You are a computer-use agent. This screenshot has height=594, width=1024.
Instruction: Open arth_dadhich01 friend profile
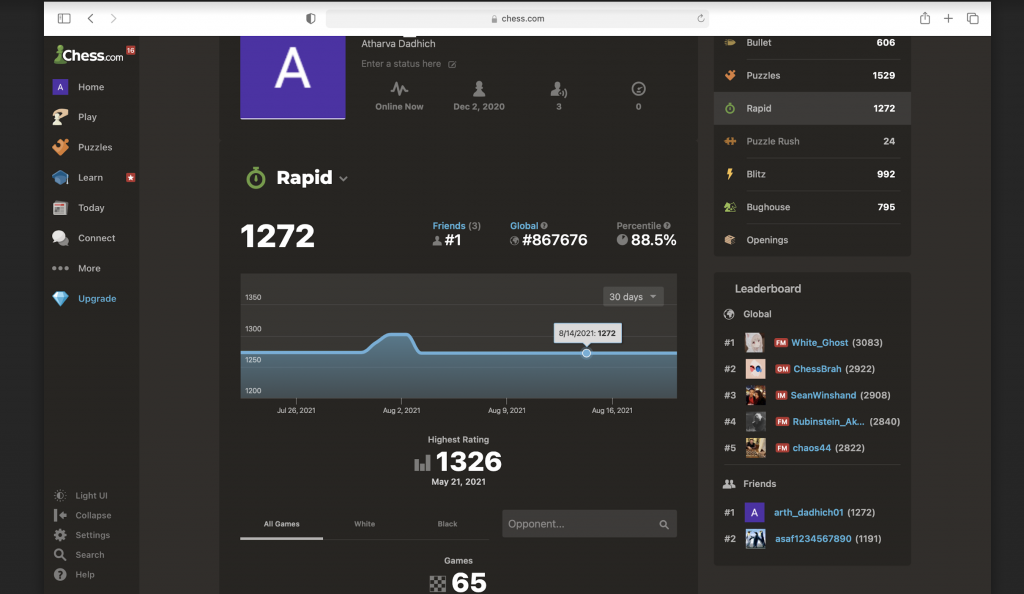808,512
